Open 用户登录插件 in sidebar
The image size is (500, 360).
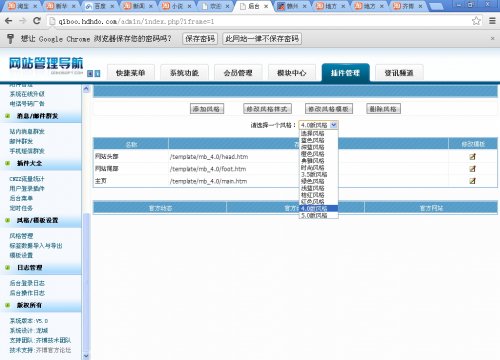[27, 189]
